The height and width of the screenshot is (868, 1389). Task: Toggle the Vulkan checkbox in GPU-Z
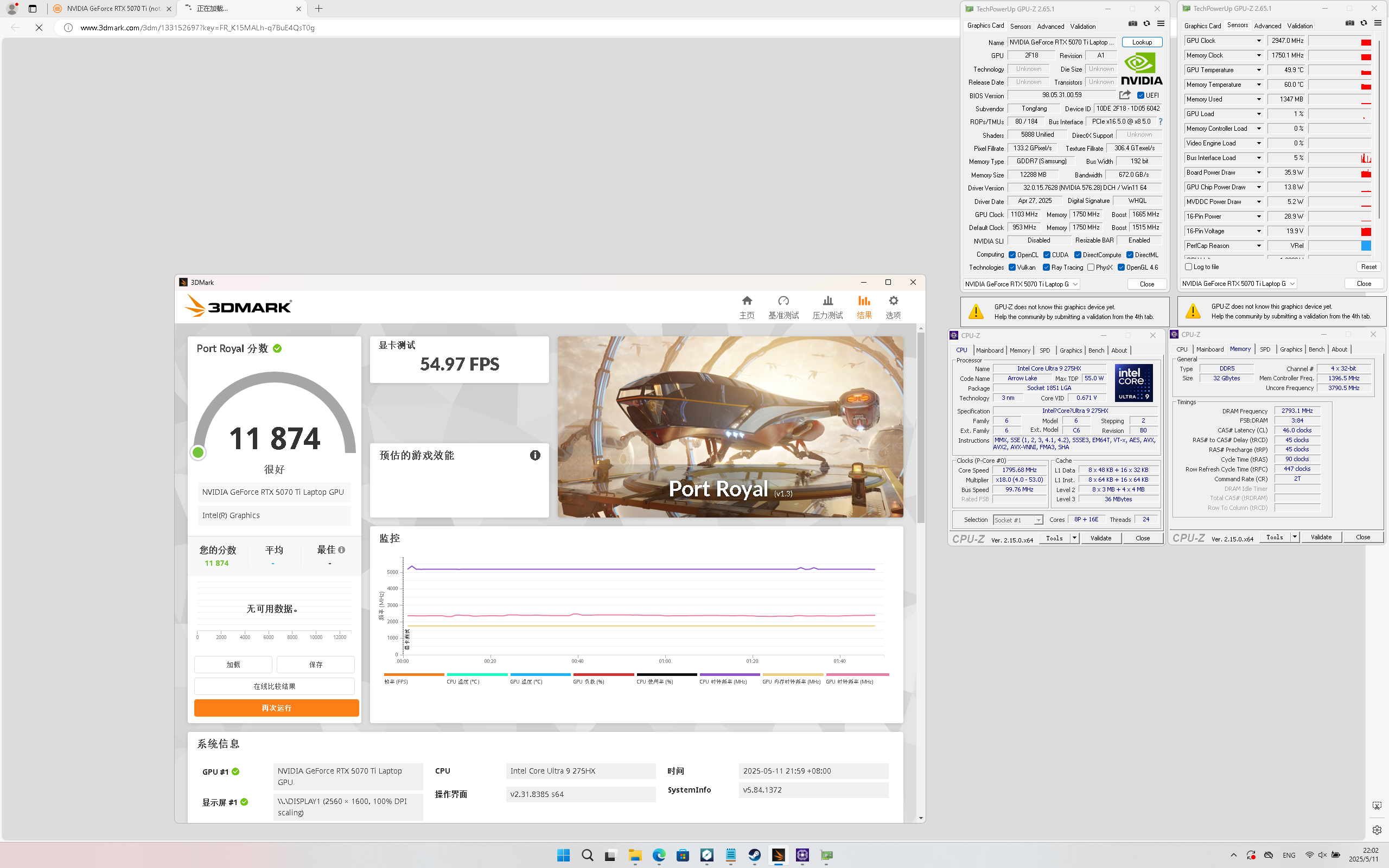click(1012, 267)
